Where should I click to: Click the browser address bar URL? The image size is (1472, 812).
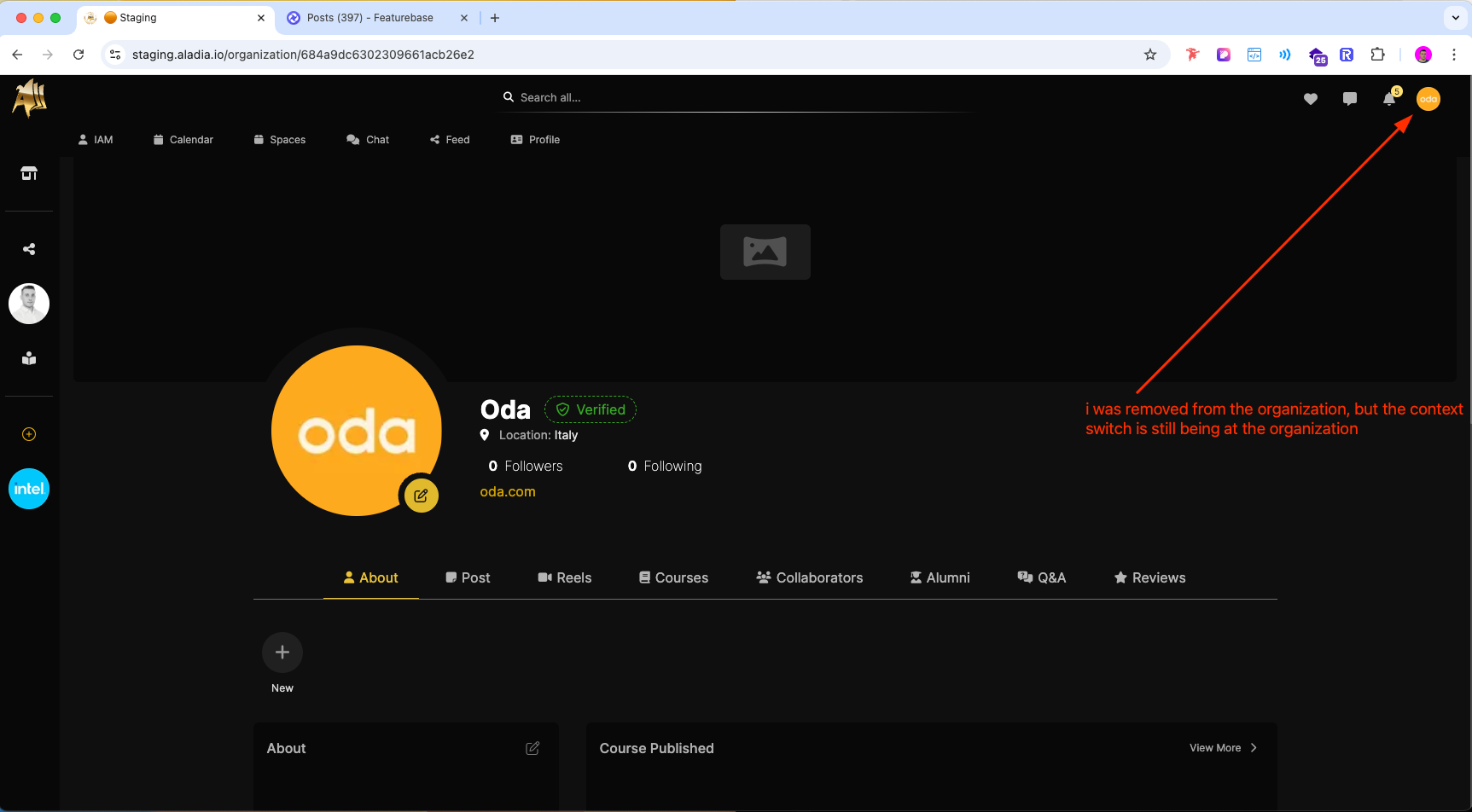click(x=303, y=55)
